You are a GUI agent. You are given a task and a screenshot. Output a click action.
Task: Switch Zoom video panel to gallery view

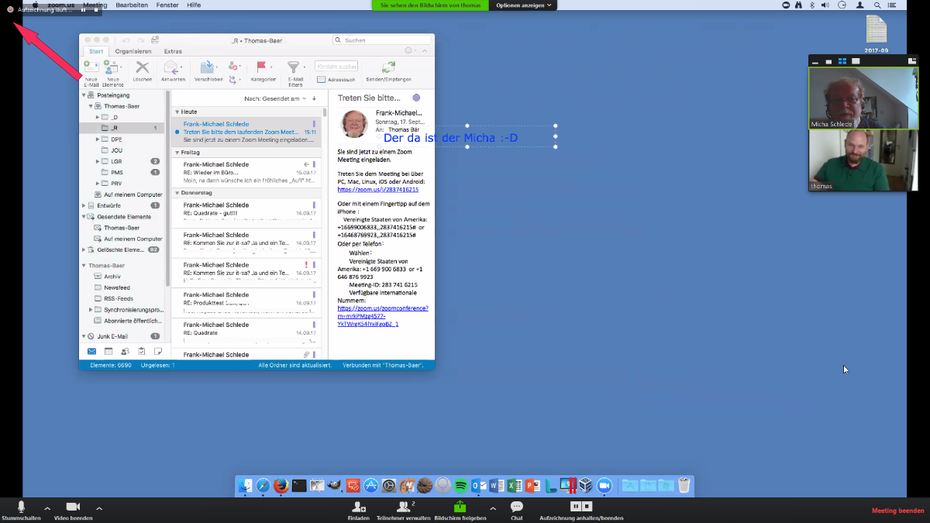point(842,61)
